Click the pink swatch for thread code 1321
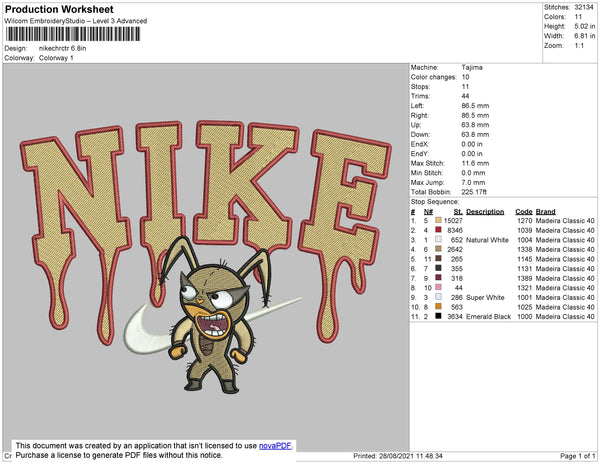Image resolution: width=600 pixels, height=464 pixels. pos(438,287)
